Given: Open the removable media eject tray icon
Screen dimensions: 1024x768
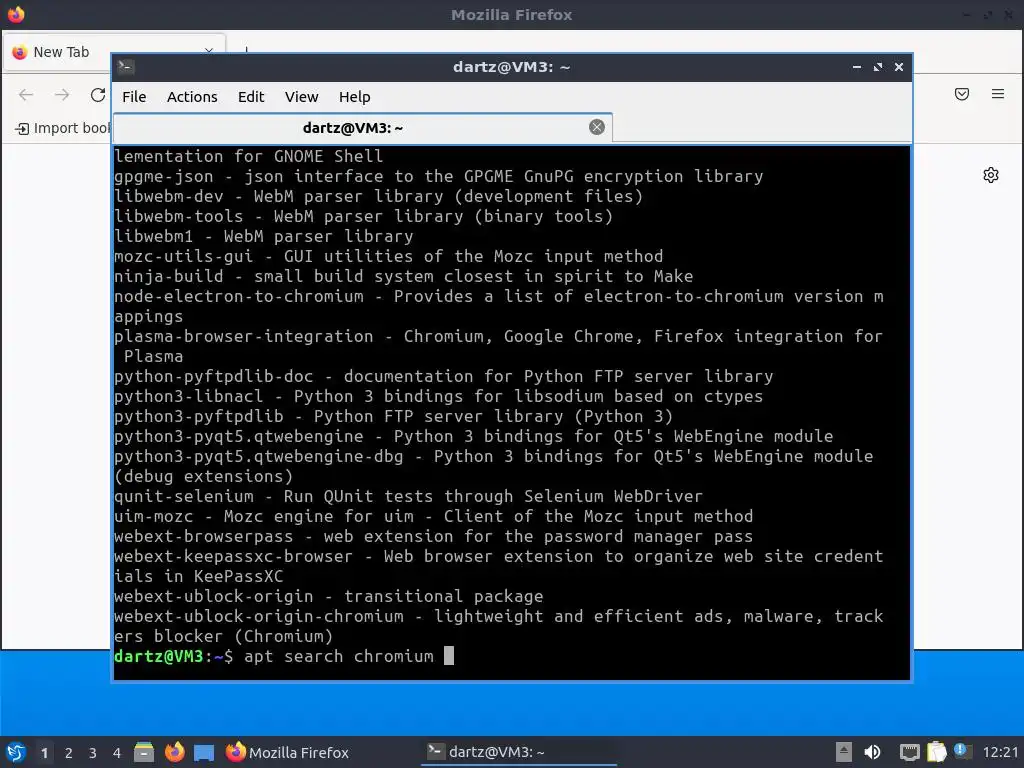Looking at the screenshot, I should [844, 752].
